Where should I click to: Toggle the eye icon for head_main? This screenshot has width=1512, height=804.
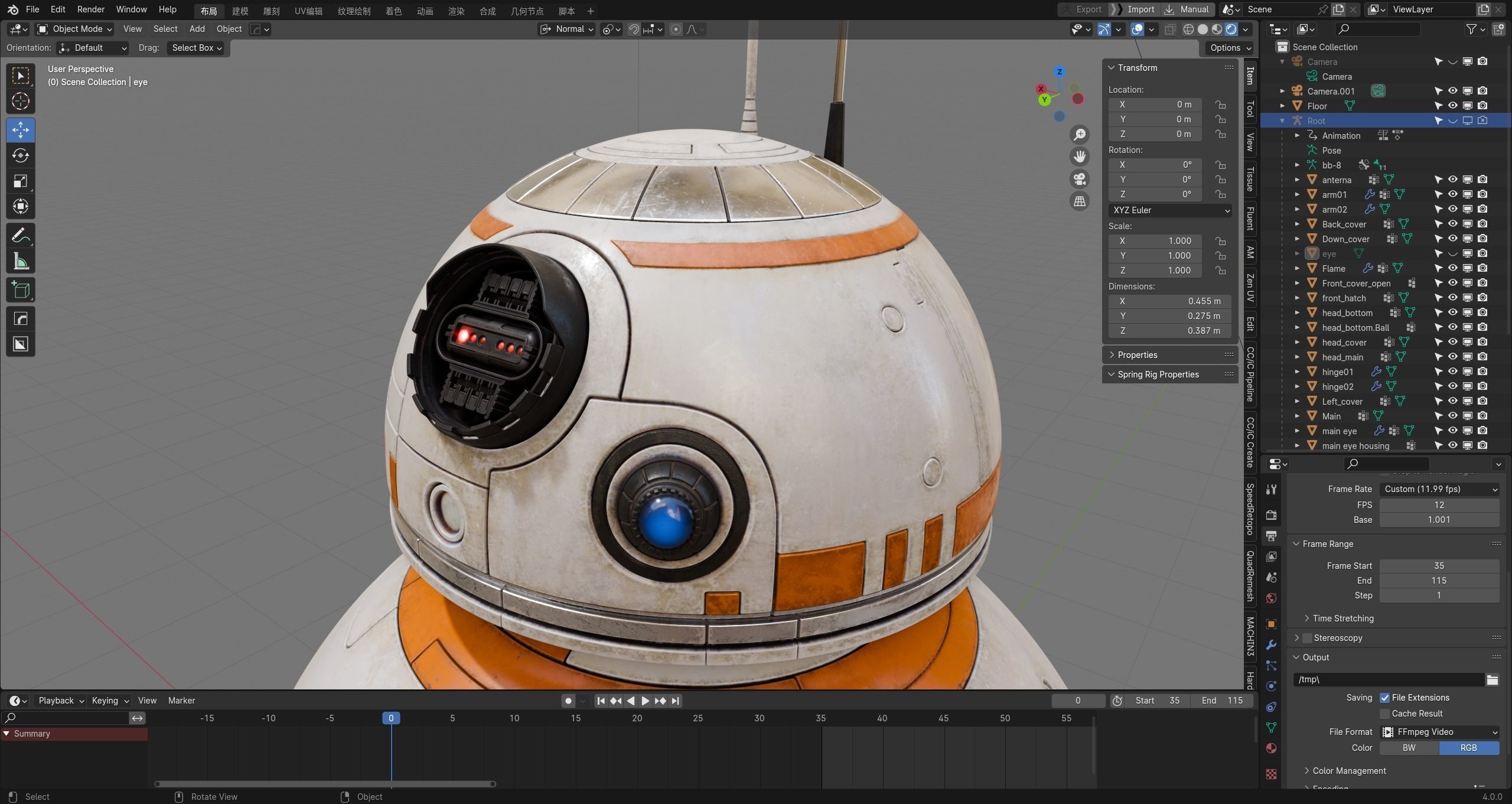click(1453, 357)
